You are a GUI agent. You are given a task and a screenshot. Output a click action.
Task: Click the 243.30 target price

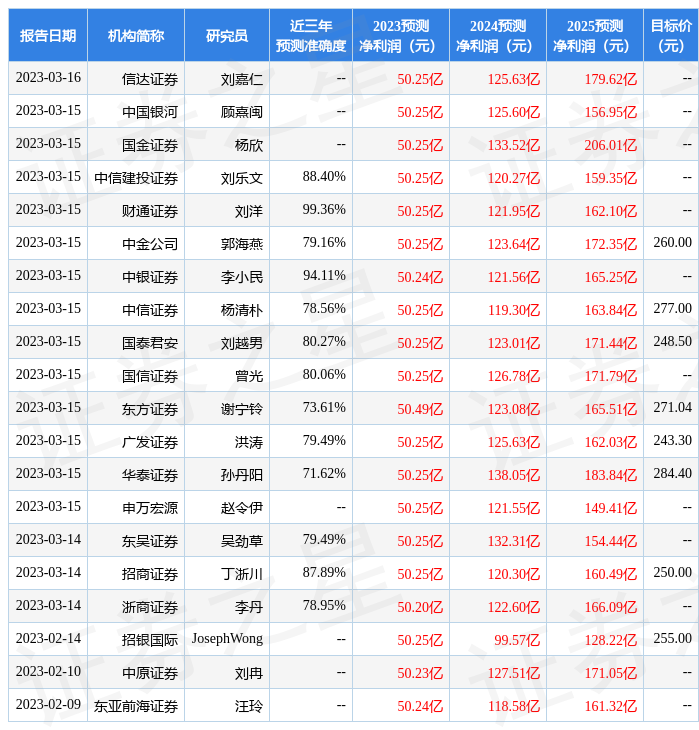(x=672, y=440)
